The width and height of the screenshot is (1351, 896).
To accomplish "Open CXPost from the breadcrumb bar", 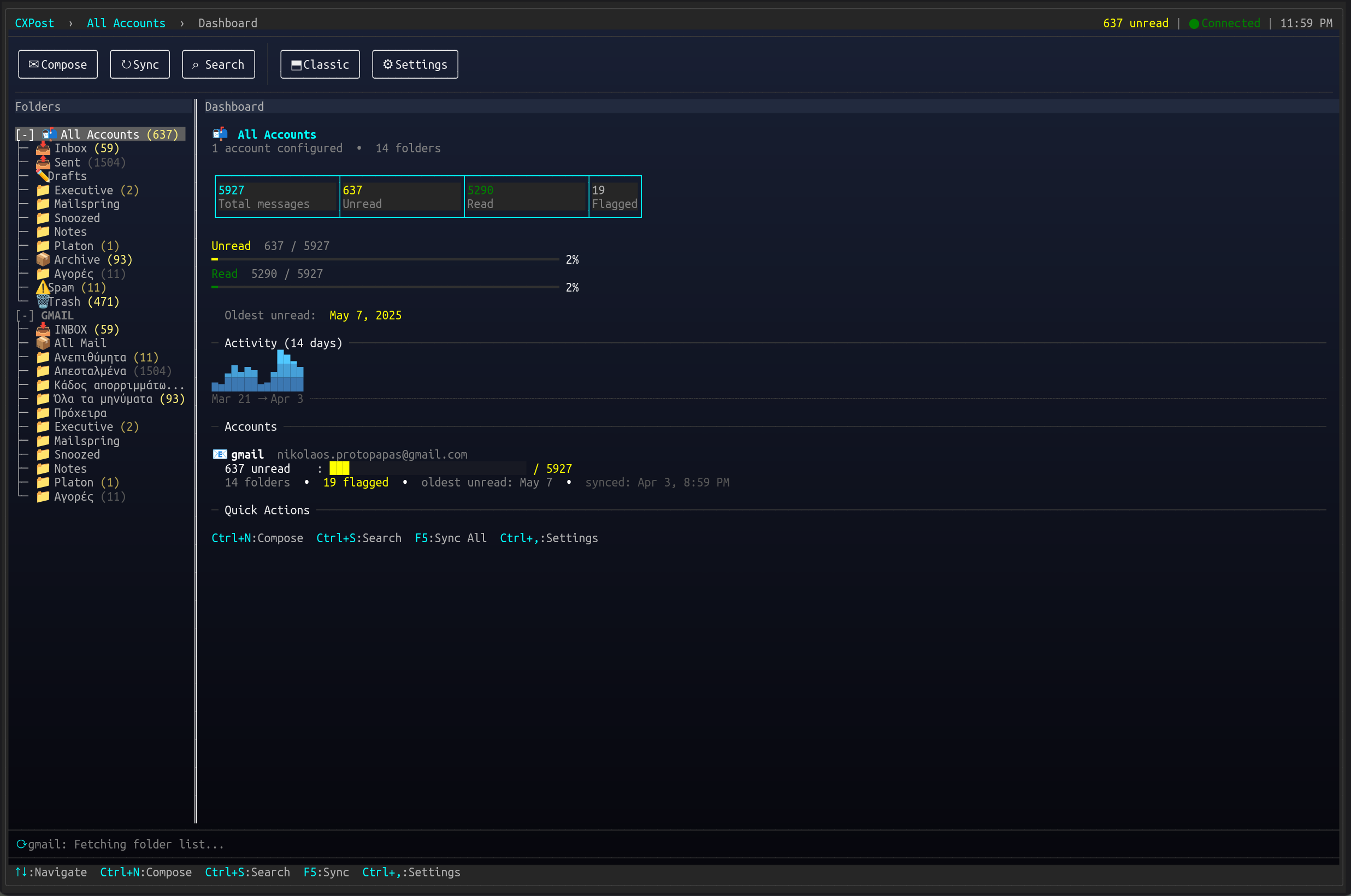I will tap(34, 23).
